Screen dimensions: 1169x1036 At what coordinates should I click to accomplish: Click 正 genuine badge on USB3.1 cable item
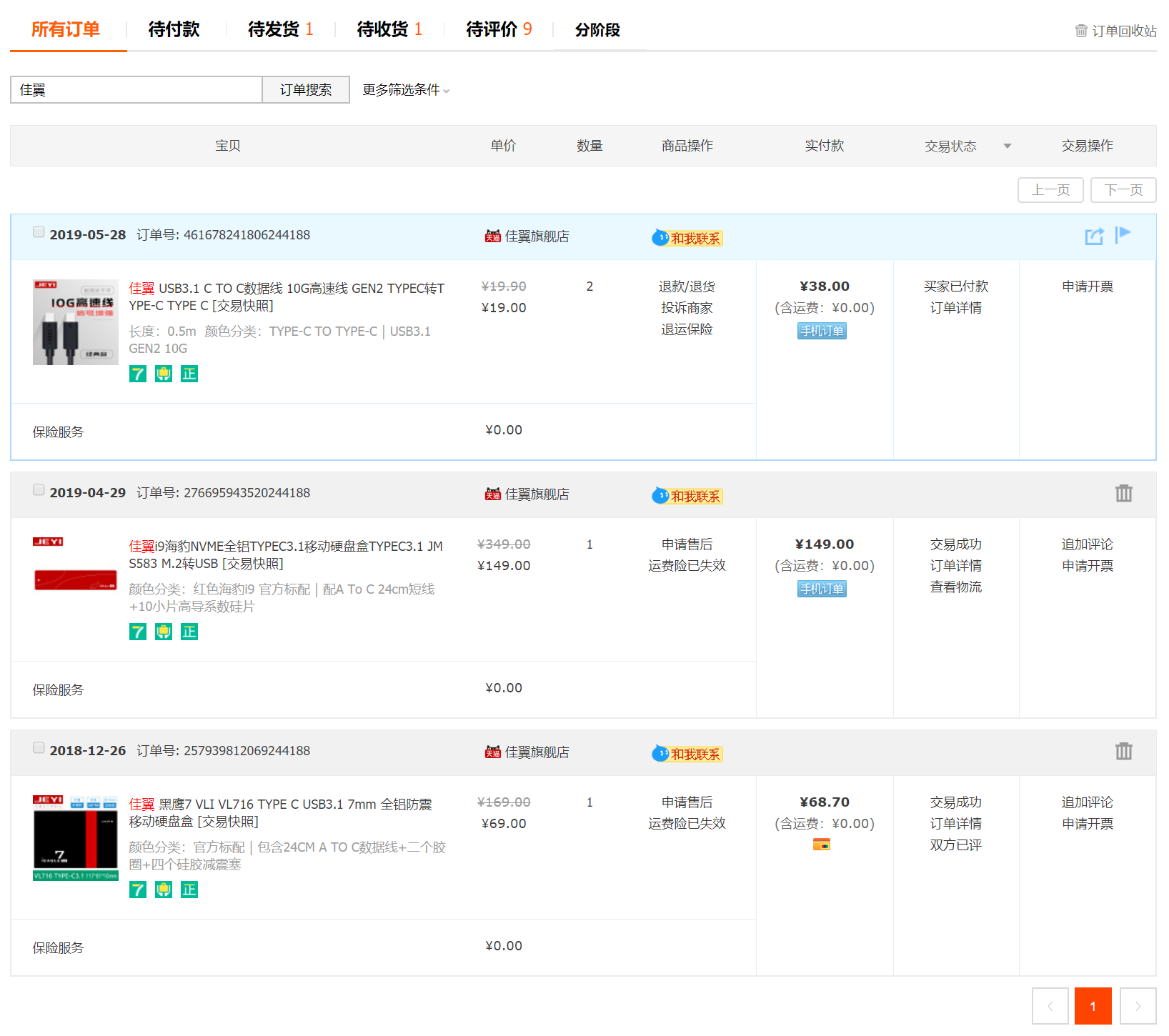pyautogui.click(x=189, y=374)
